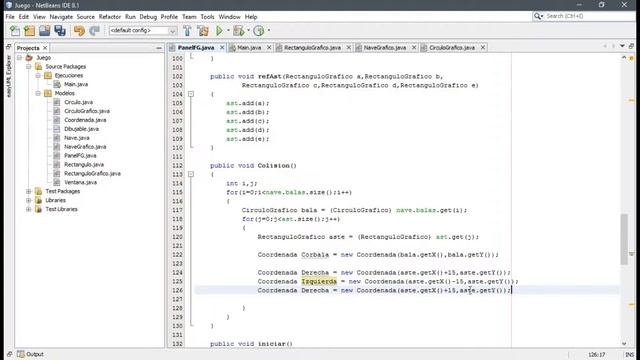Open the easyUML Explorer side panel
The height and width of the screenshot is (360, 640).
(x=9, y=76)
